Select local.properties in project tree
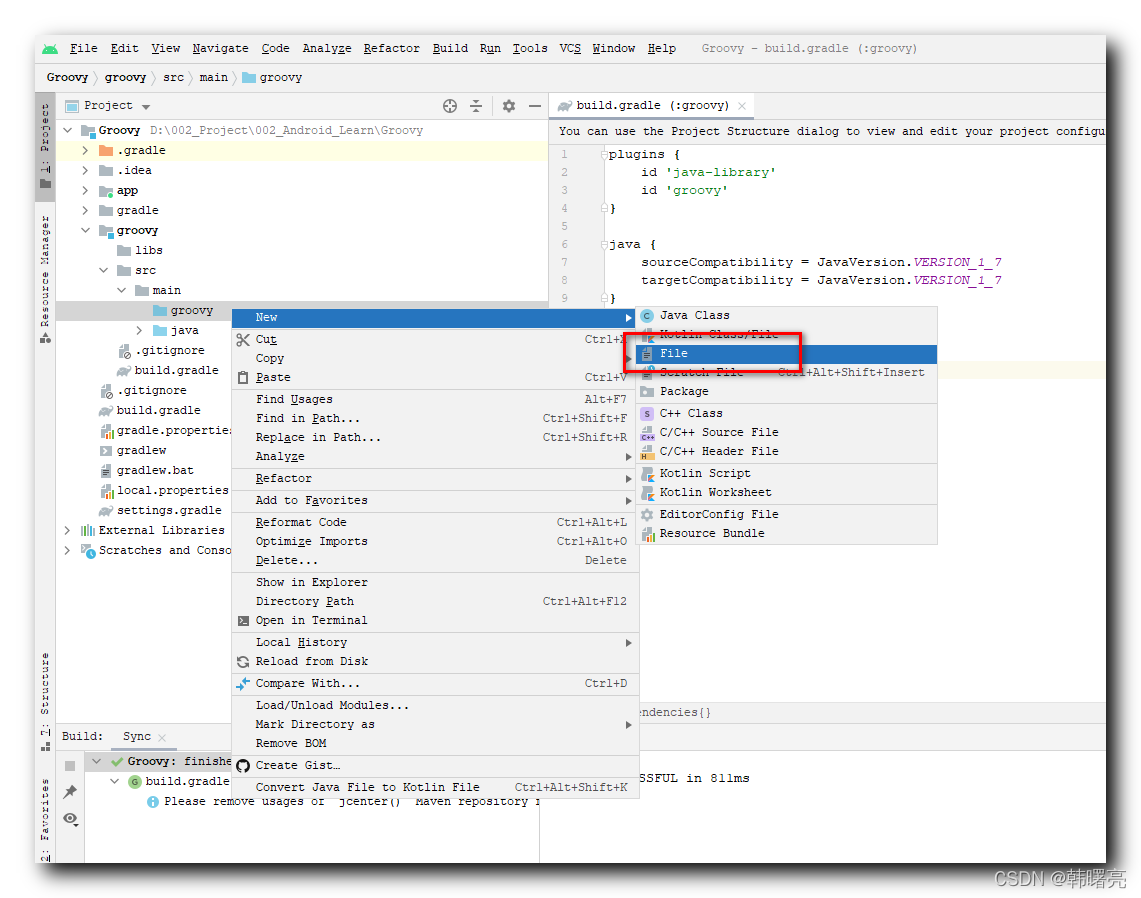 [172, 490]
